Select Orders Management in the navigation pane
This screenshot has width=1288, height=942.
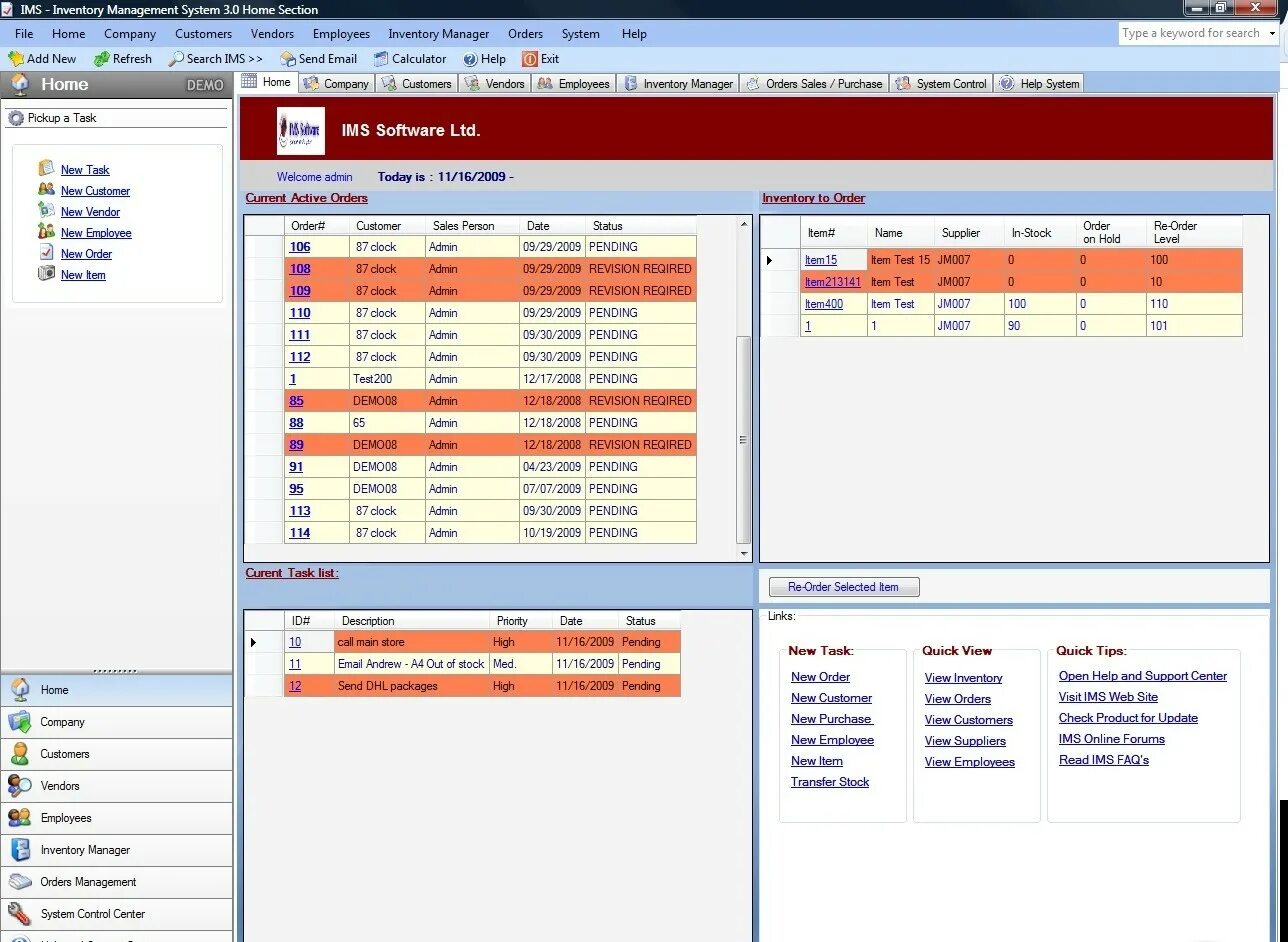click(x=116, y=882)
